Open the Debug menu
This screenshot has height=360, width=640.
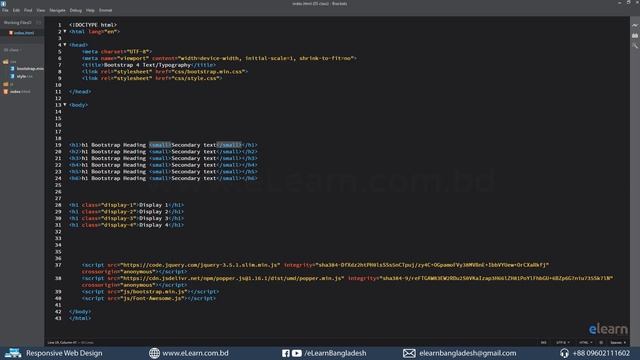[76, 10]
